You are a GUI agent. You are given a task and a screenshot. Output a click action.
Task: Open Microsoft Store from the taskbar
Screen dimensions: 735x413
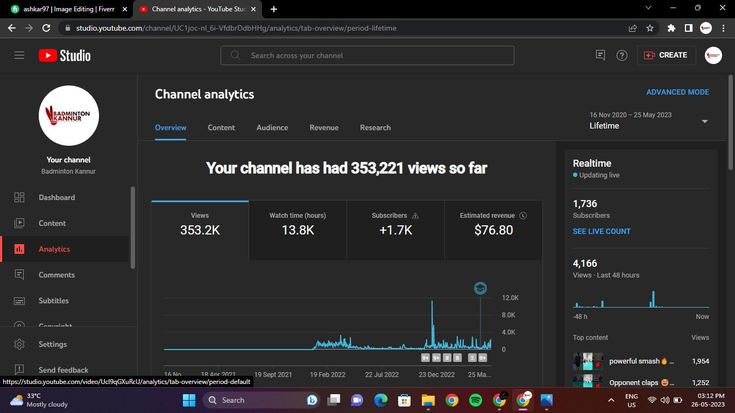(404, 400)
